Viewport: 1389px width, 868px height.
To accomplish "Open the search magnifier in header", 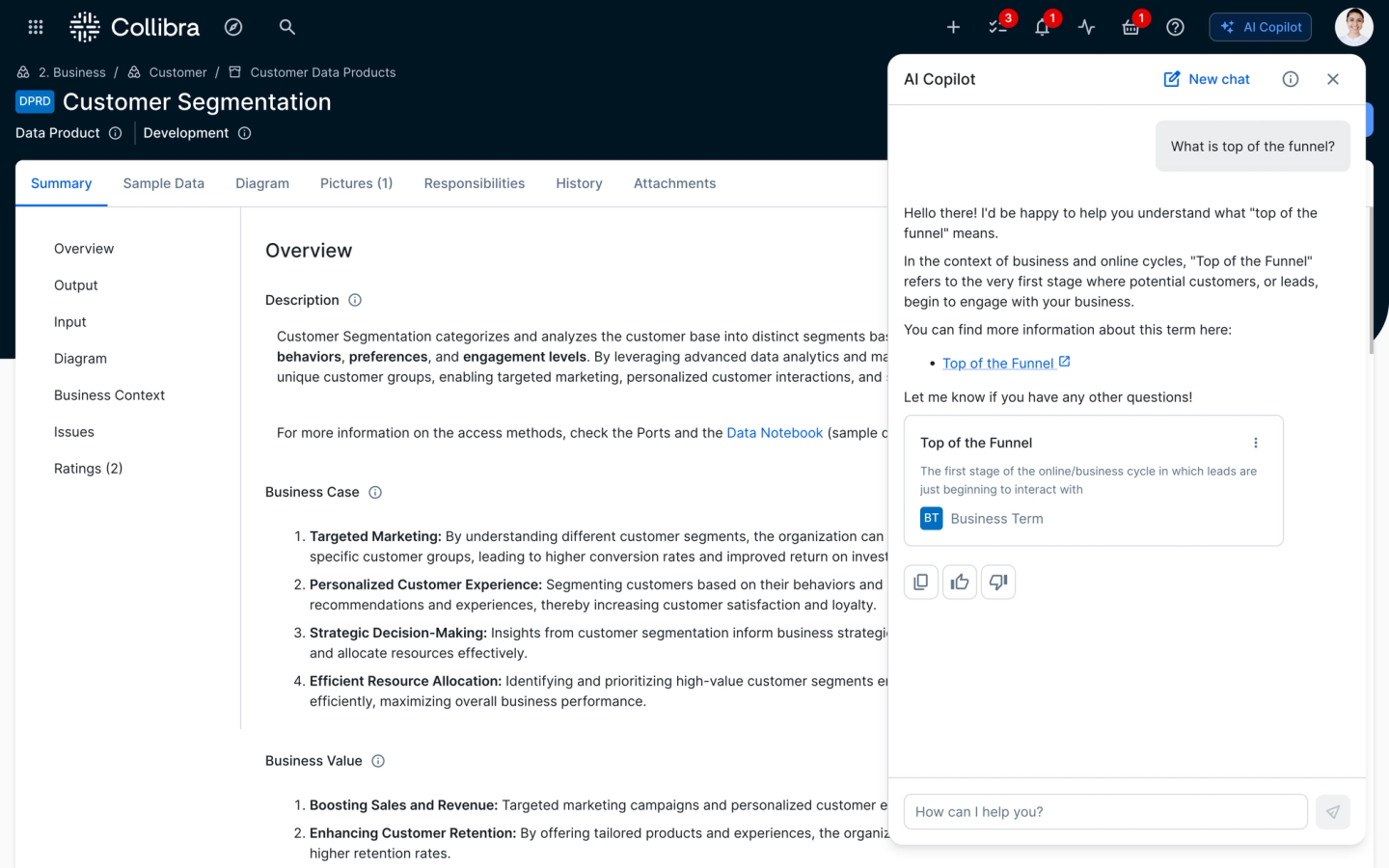I will tap(286, 27).
